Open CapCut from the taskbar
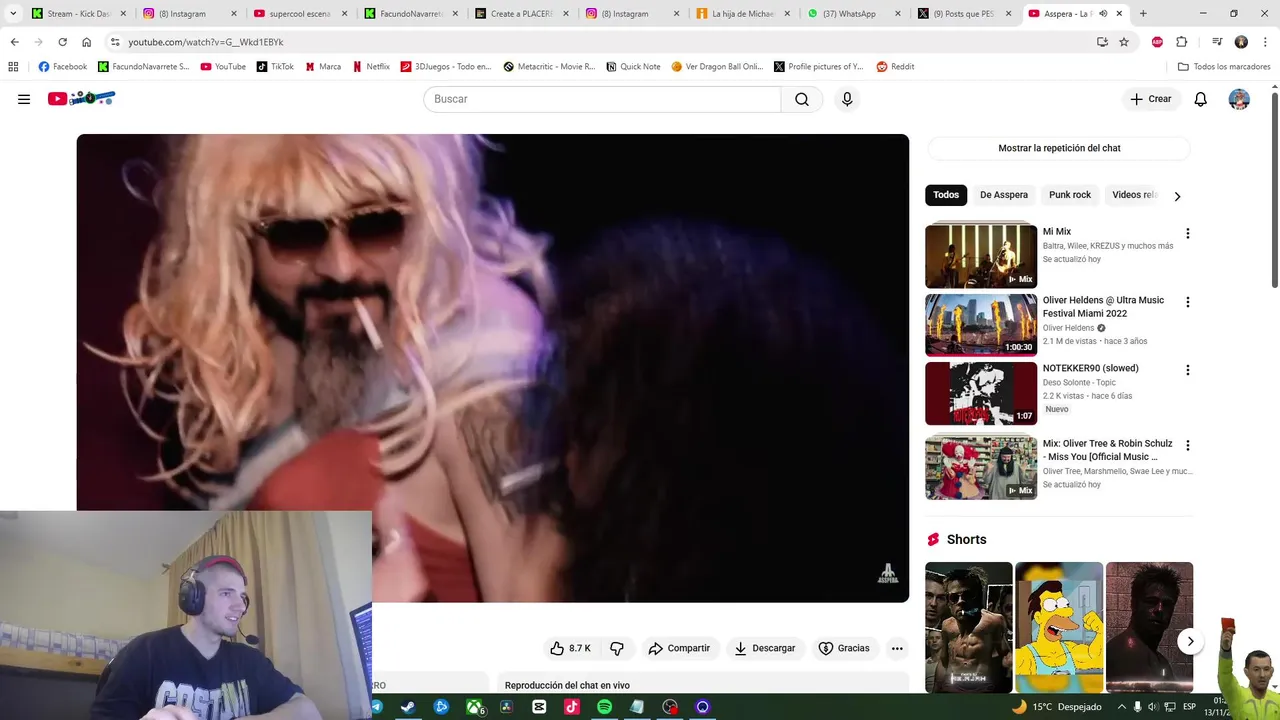This screenshot has width=1280, height=720. 539,707
